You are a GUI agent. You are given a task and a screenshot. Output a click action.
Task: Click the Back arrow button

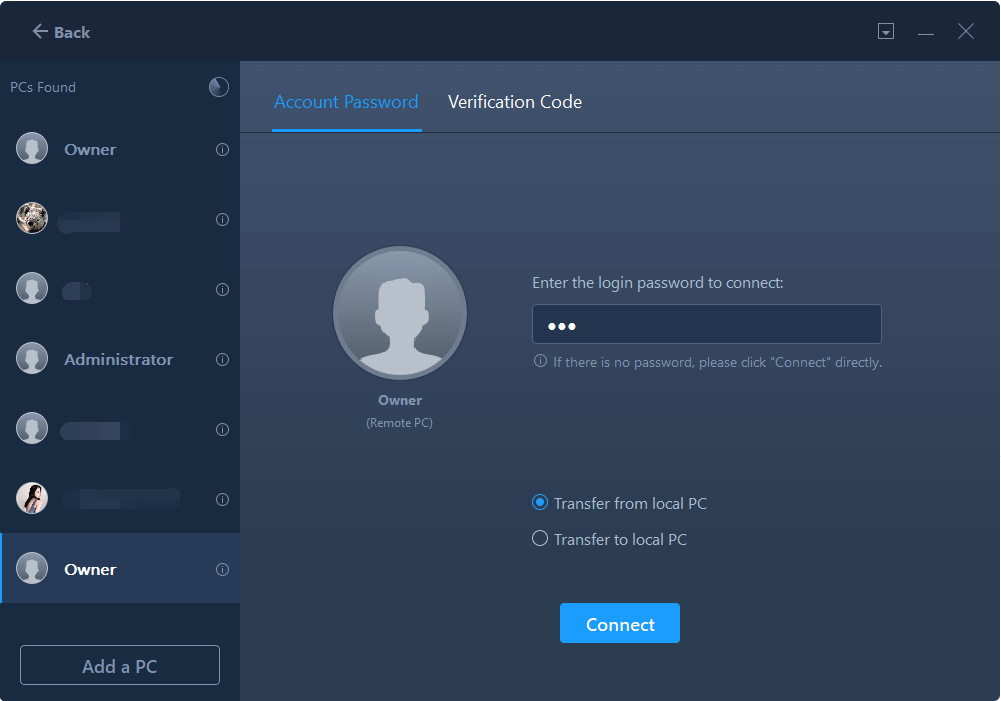61,32
